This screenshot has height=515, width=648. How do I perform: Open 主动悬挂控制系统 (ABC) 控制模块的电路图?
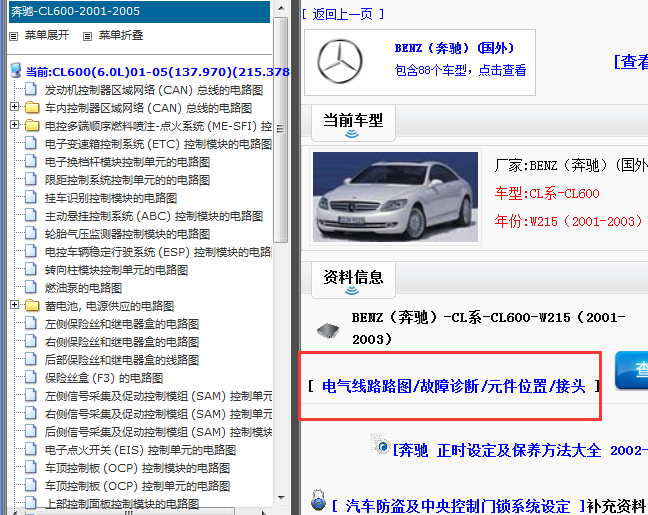point(154,216)
